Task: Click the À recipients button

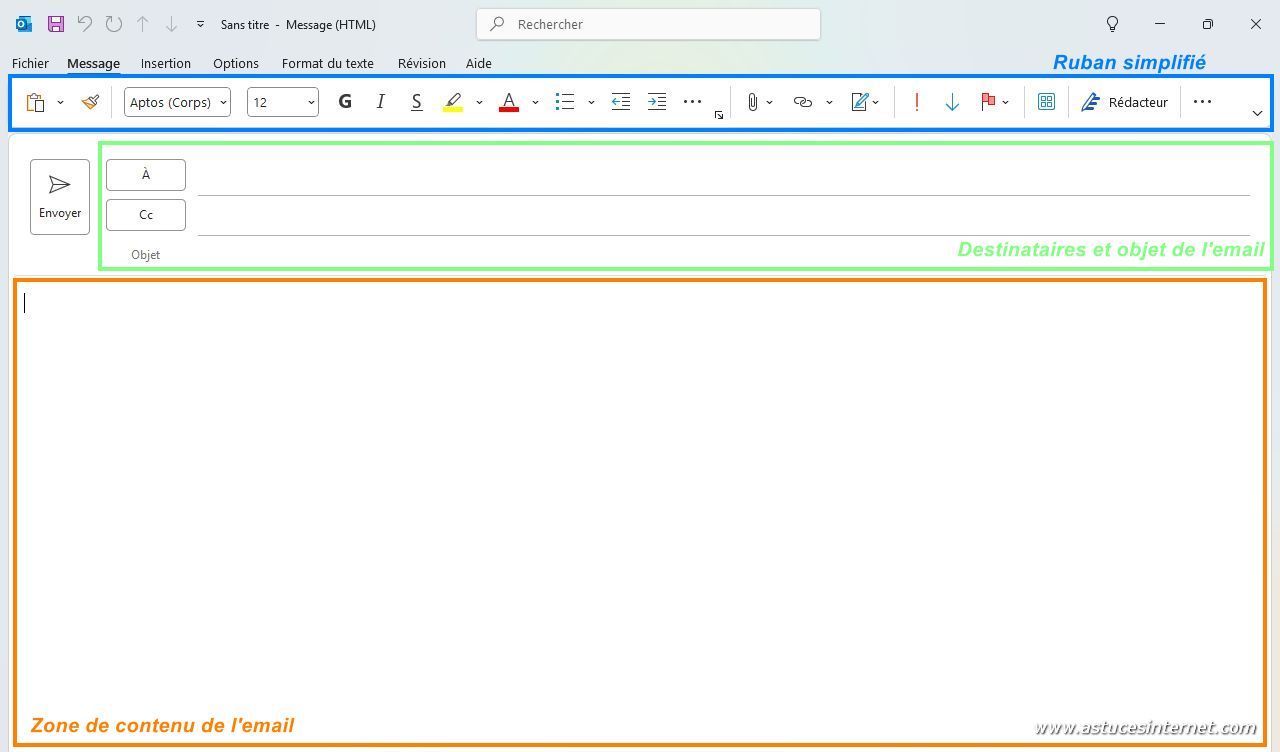Action: click(146, 175)
